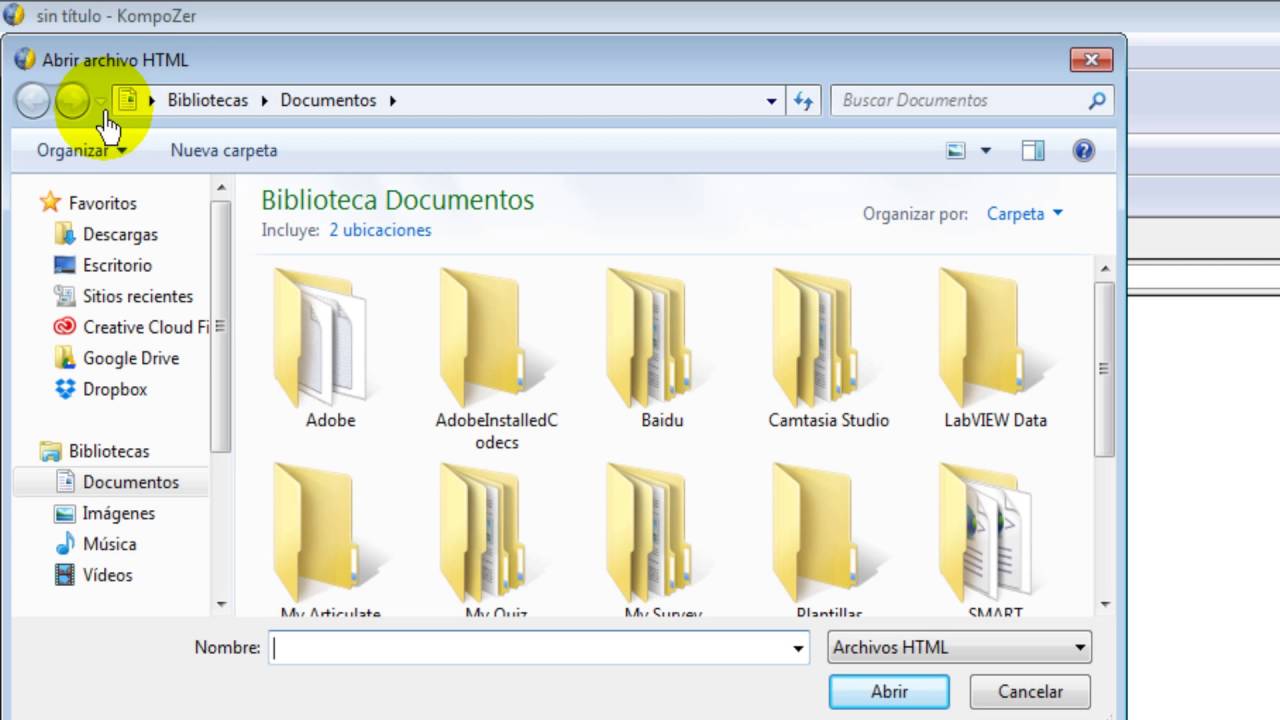
Task: Open the address bar history dropdown
Action: pos(771,101)
